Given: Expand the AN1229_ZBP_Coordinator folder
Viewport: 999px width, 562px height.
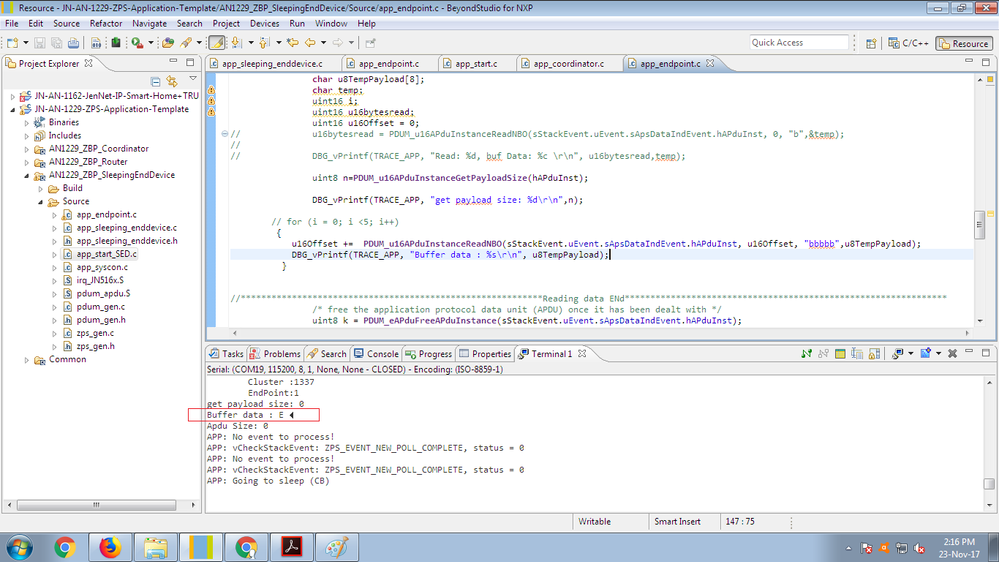Looking at the screenshot, I should 27,149.
